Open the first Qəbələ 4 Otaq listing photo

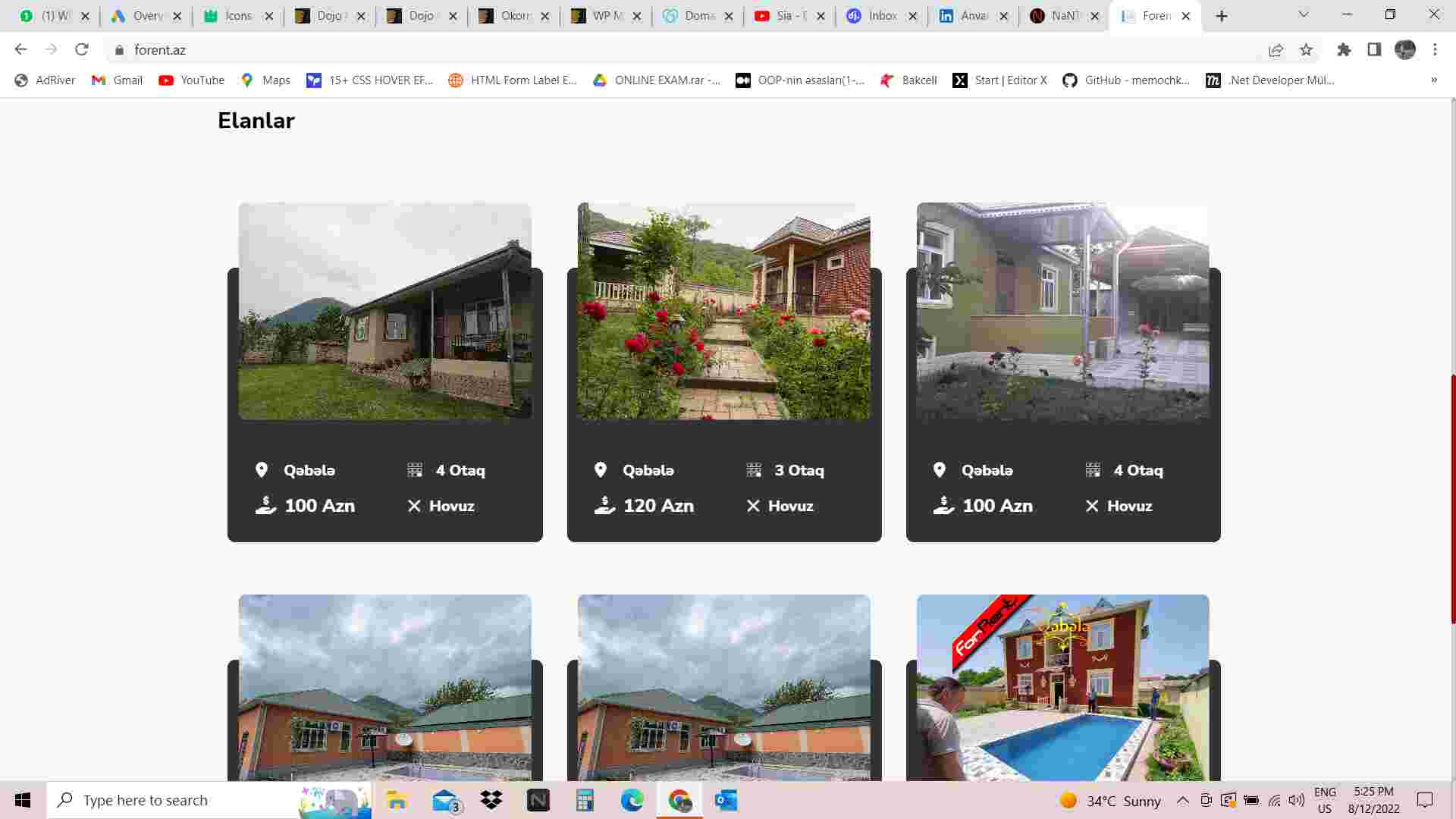[384, 311]
